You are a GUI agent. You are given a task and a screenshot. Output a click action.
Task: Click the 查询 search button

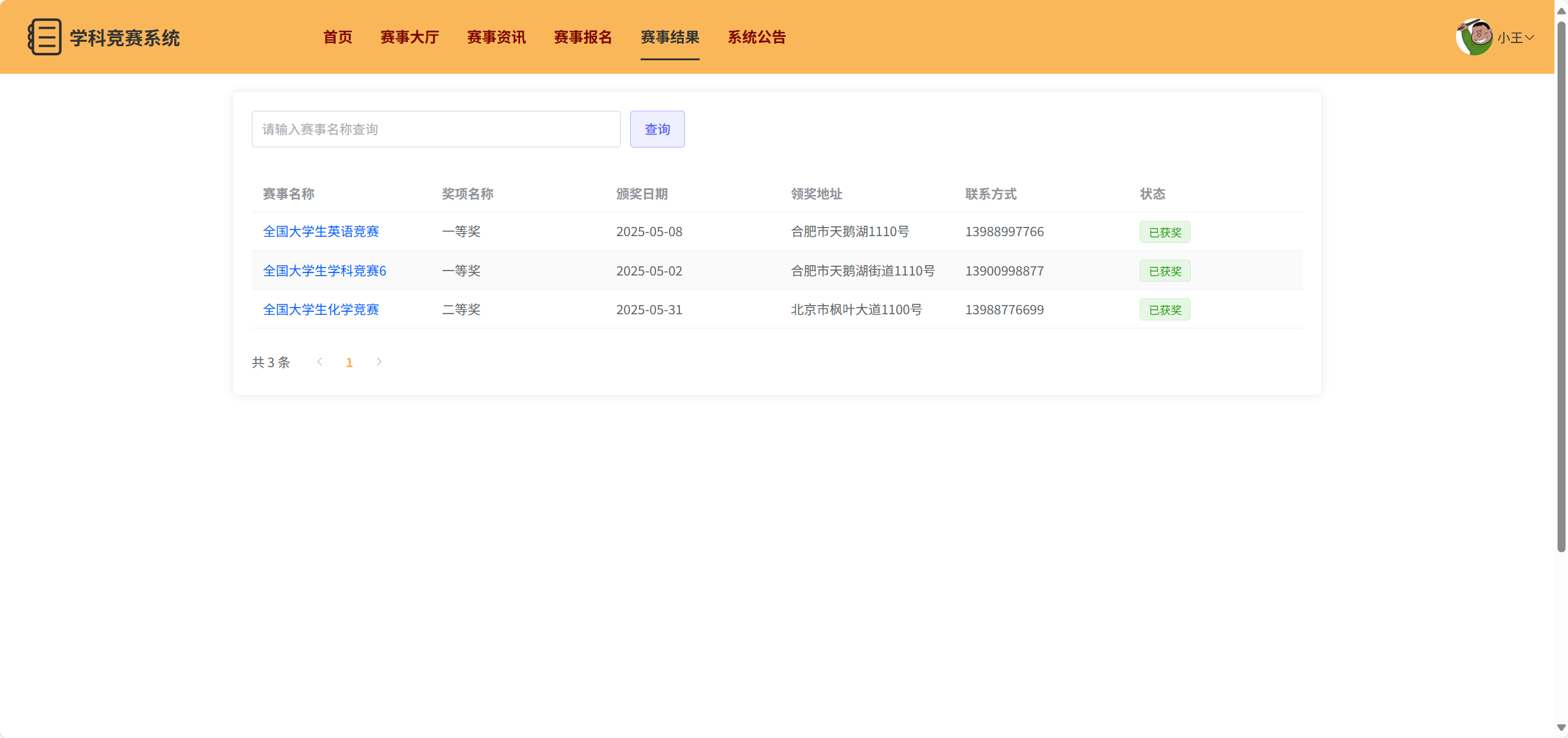[x=657, y=129]
